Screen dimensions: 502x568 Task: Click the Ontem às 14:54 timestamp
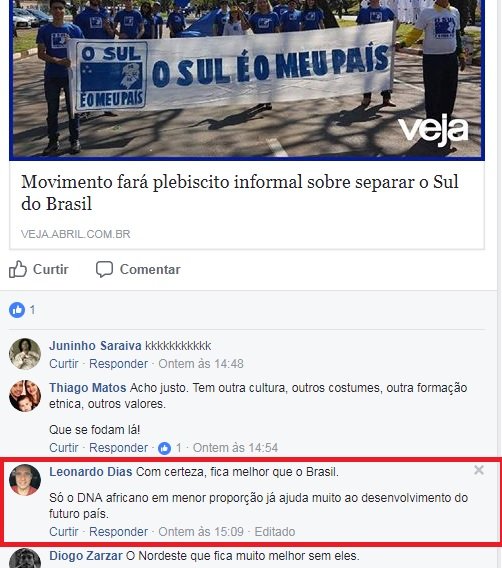click(235, 448)
